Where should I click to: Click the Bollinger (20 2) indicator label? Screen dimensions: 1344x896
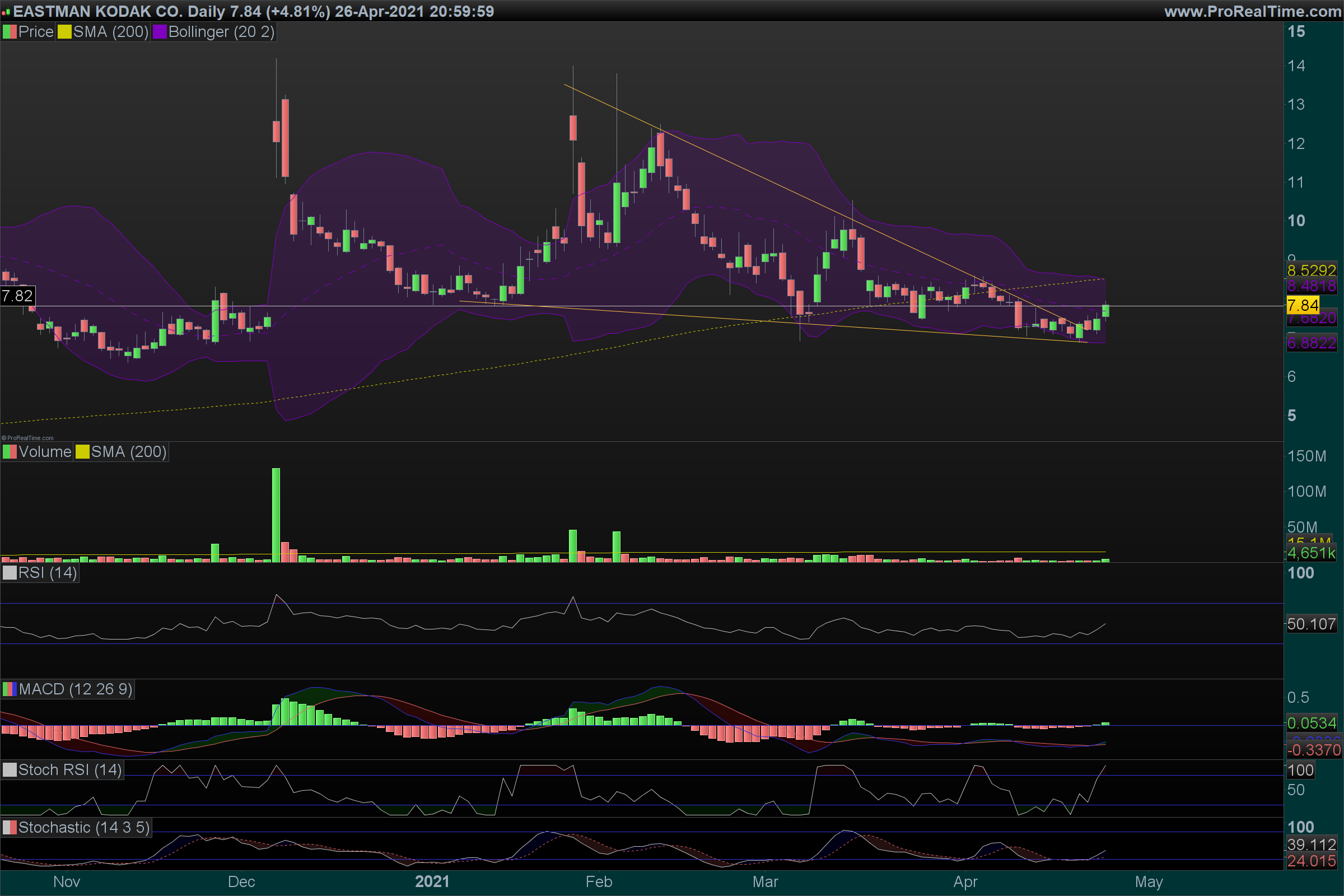(221, 32)
